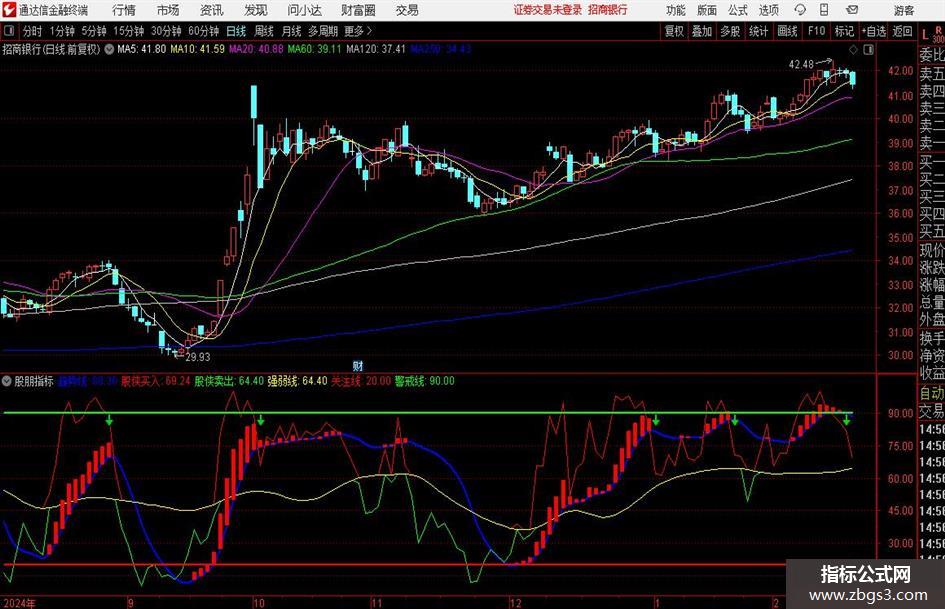Open the 发现 menu

[x=256, y=10]
